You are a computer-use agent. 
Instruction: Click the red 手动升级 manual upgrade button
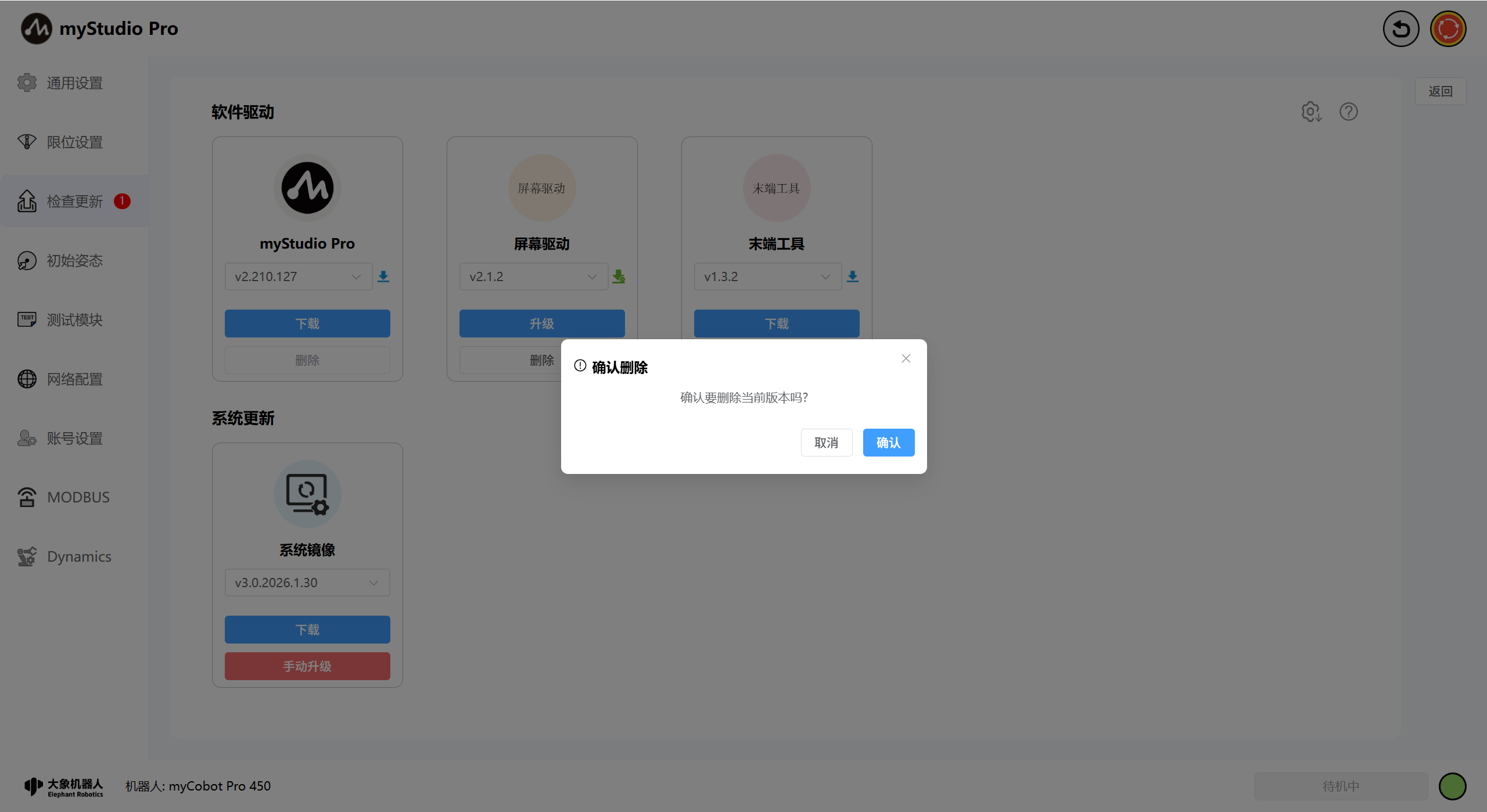[307, 666]
